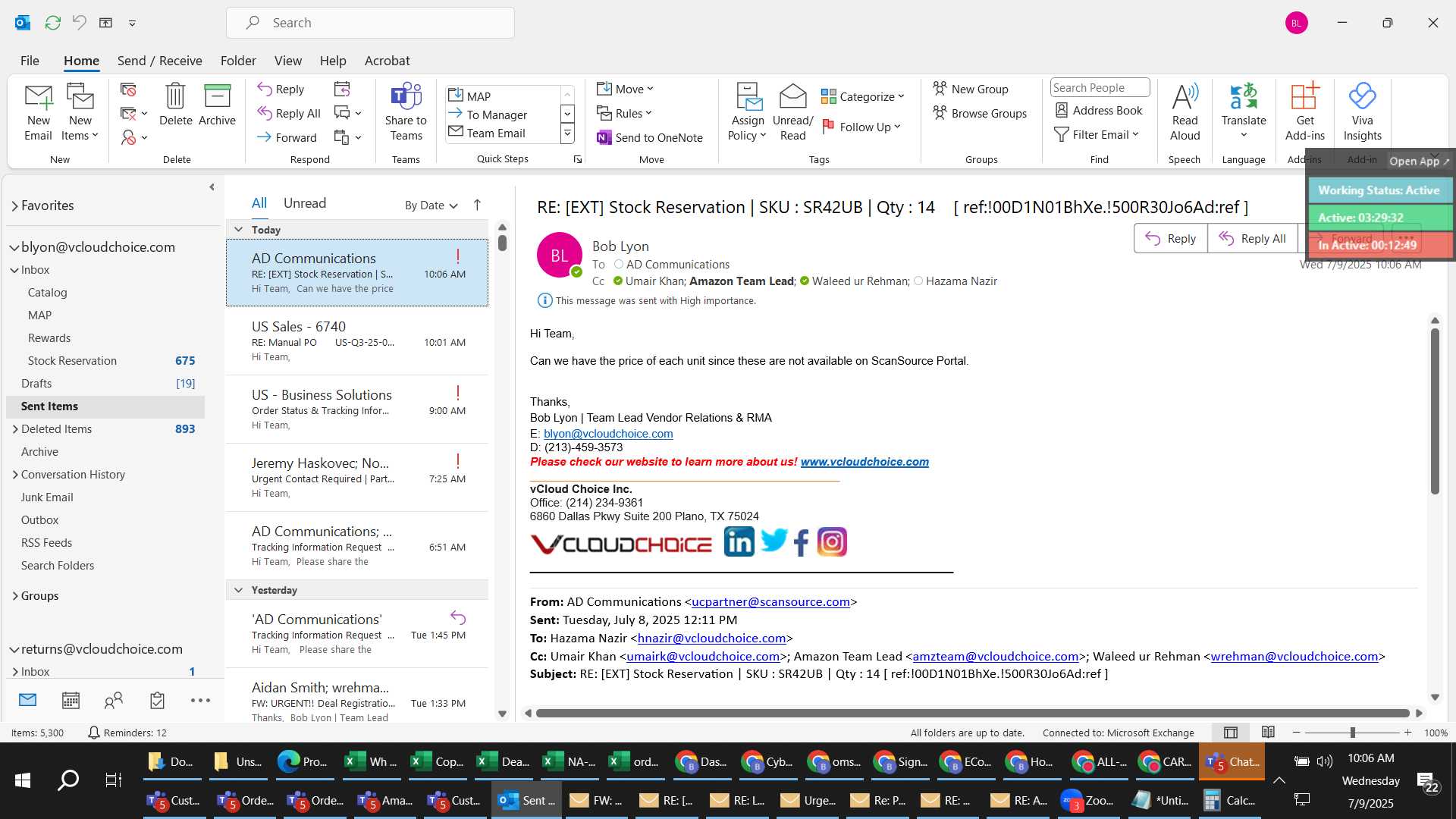Open www.vcloudchoice.com link
The width and height of the screenshot is (1456, 819).
click(x=864, y=462)
